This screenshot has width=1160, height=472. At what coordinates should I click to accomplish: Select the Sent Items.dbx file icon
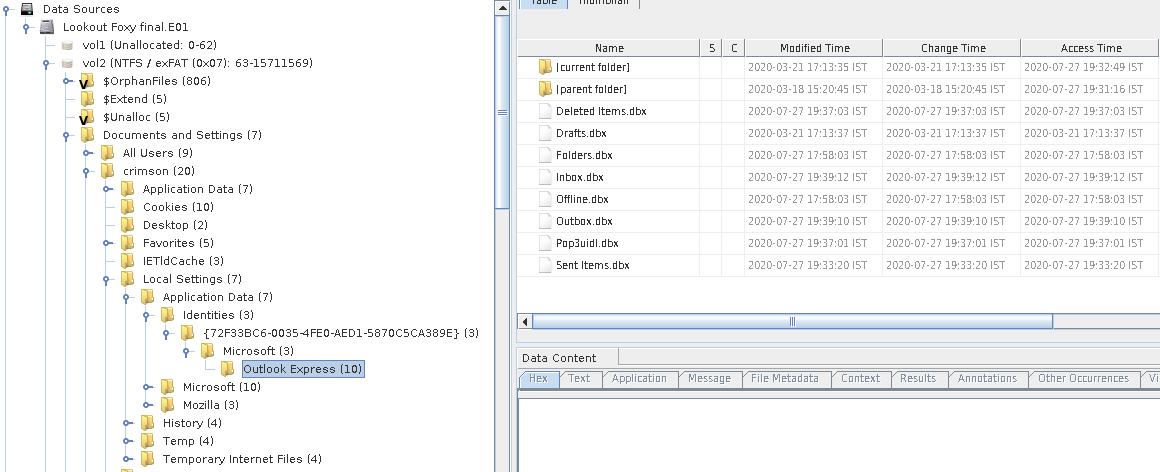coord(545,265)
